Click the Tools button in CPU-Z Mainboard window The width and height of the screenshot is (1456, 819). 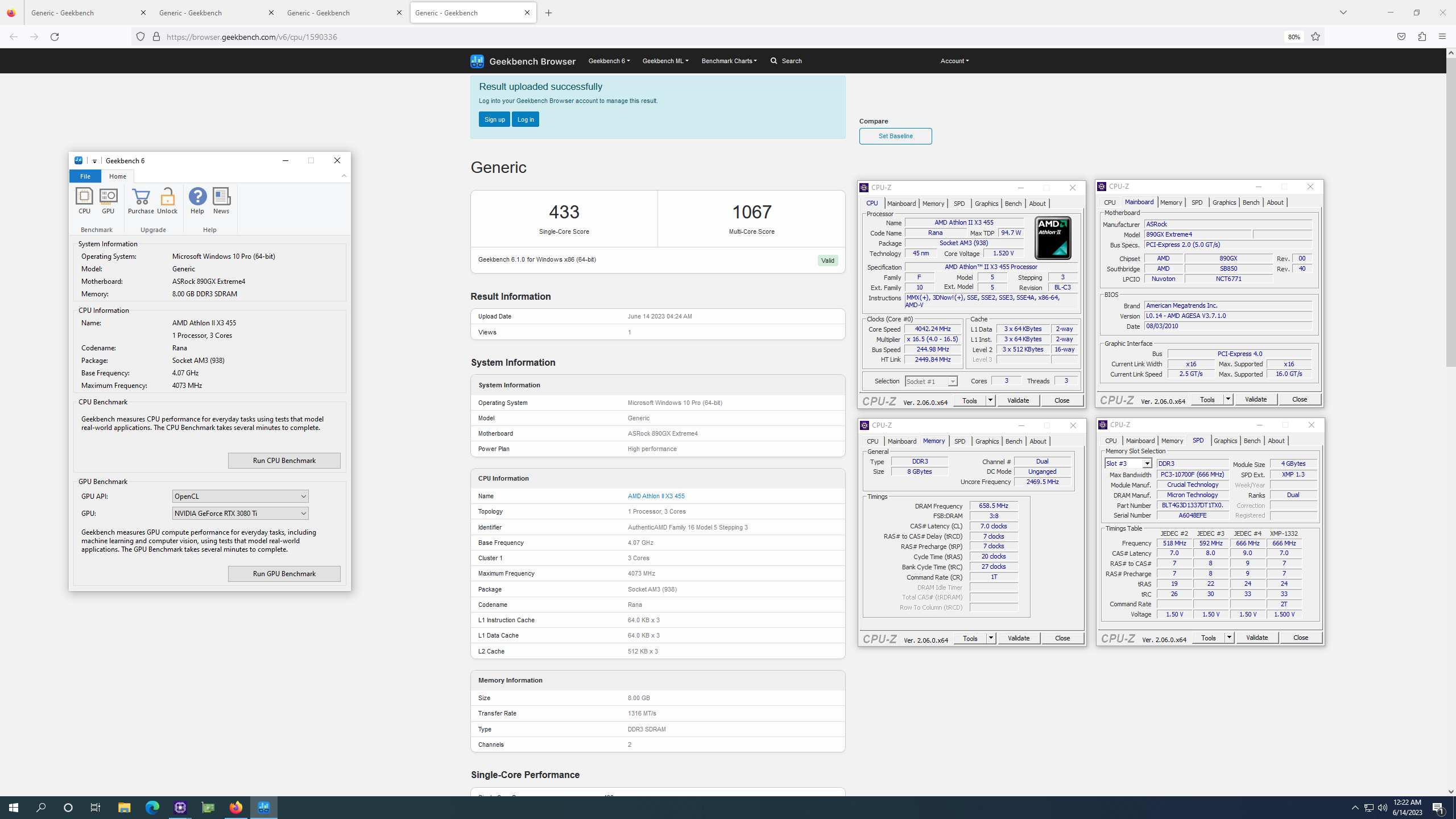[x=1207, y=399]
